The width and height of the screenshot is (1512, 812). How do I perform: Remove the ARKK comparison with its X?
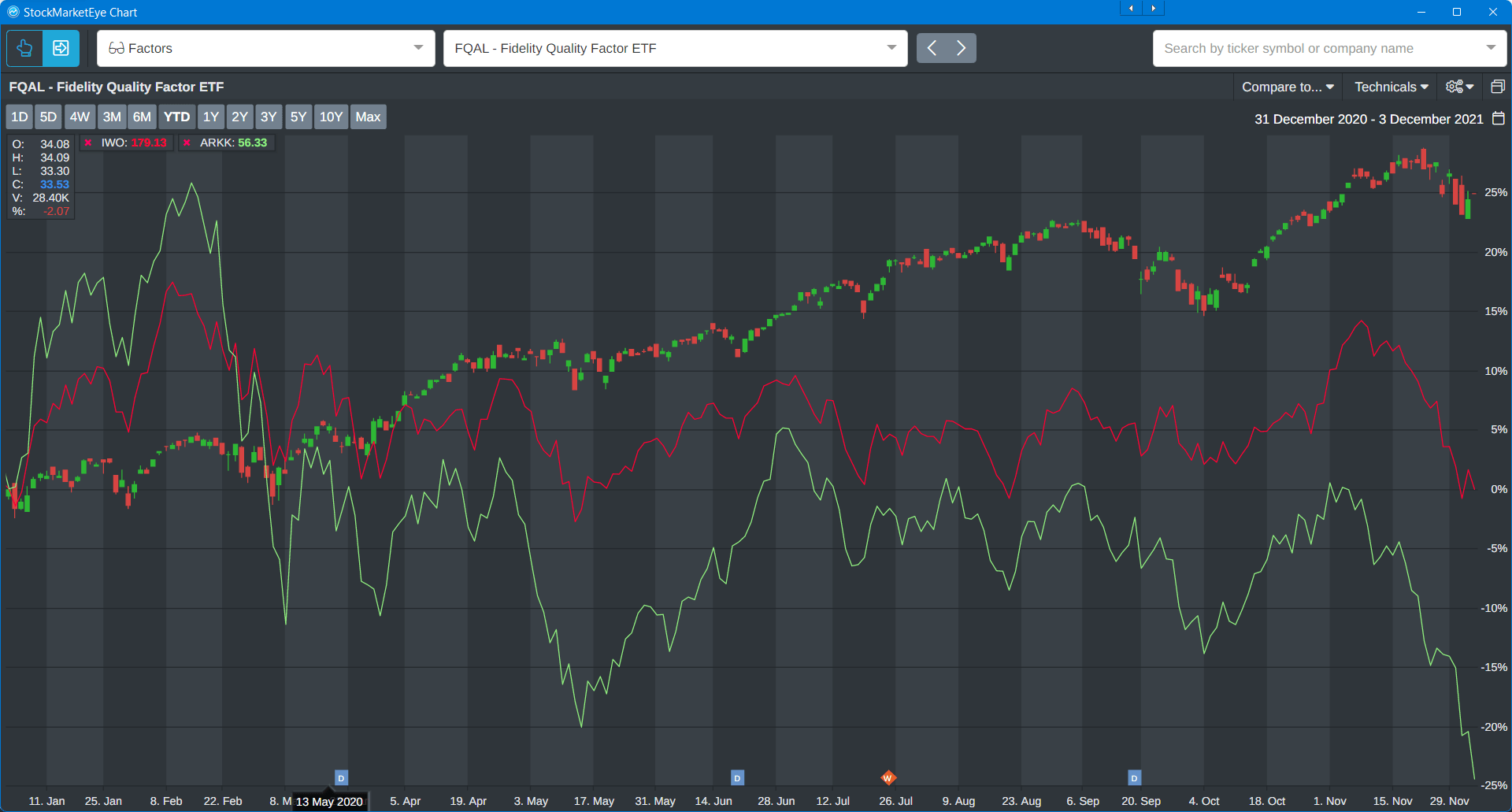[187, 143]
